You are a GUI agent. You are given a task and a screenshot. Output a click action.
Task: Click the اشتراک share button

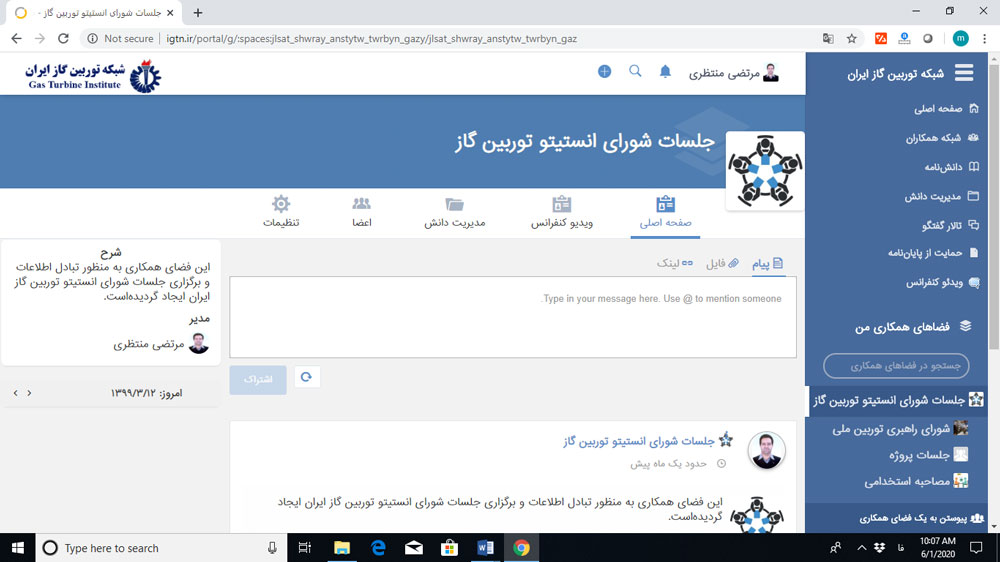coord(258,380)
